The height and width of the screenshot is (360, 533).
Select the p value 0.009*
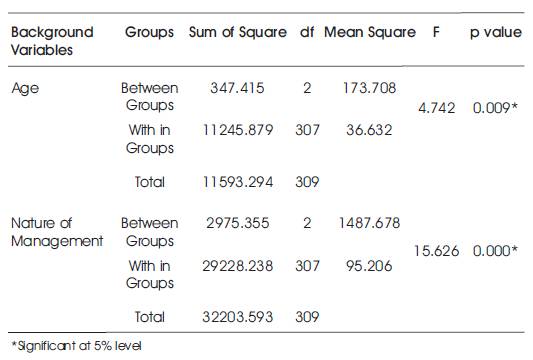tap(495, 108)
